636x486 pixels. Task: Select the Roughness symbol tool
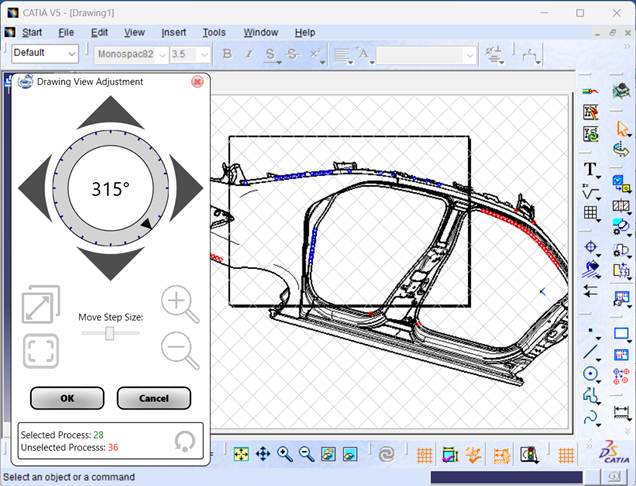[x=590, y=191]
